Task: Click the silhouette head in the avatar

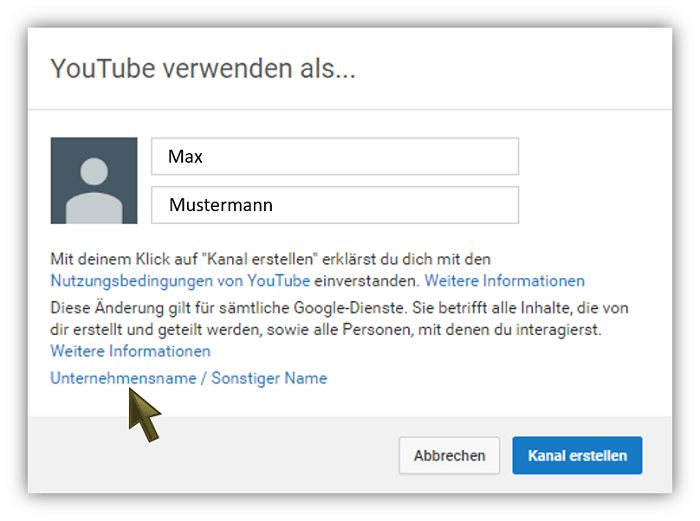Action: pyautogui.click(x=93, y=168)
